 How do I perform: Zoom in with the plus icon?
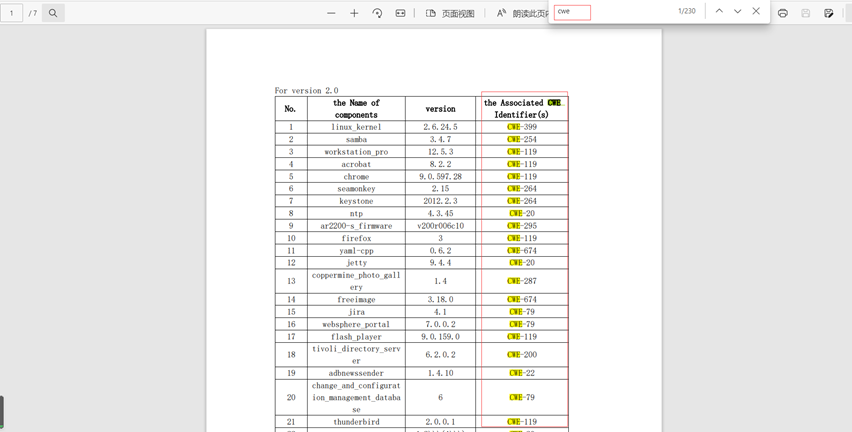point(354,13)
